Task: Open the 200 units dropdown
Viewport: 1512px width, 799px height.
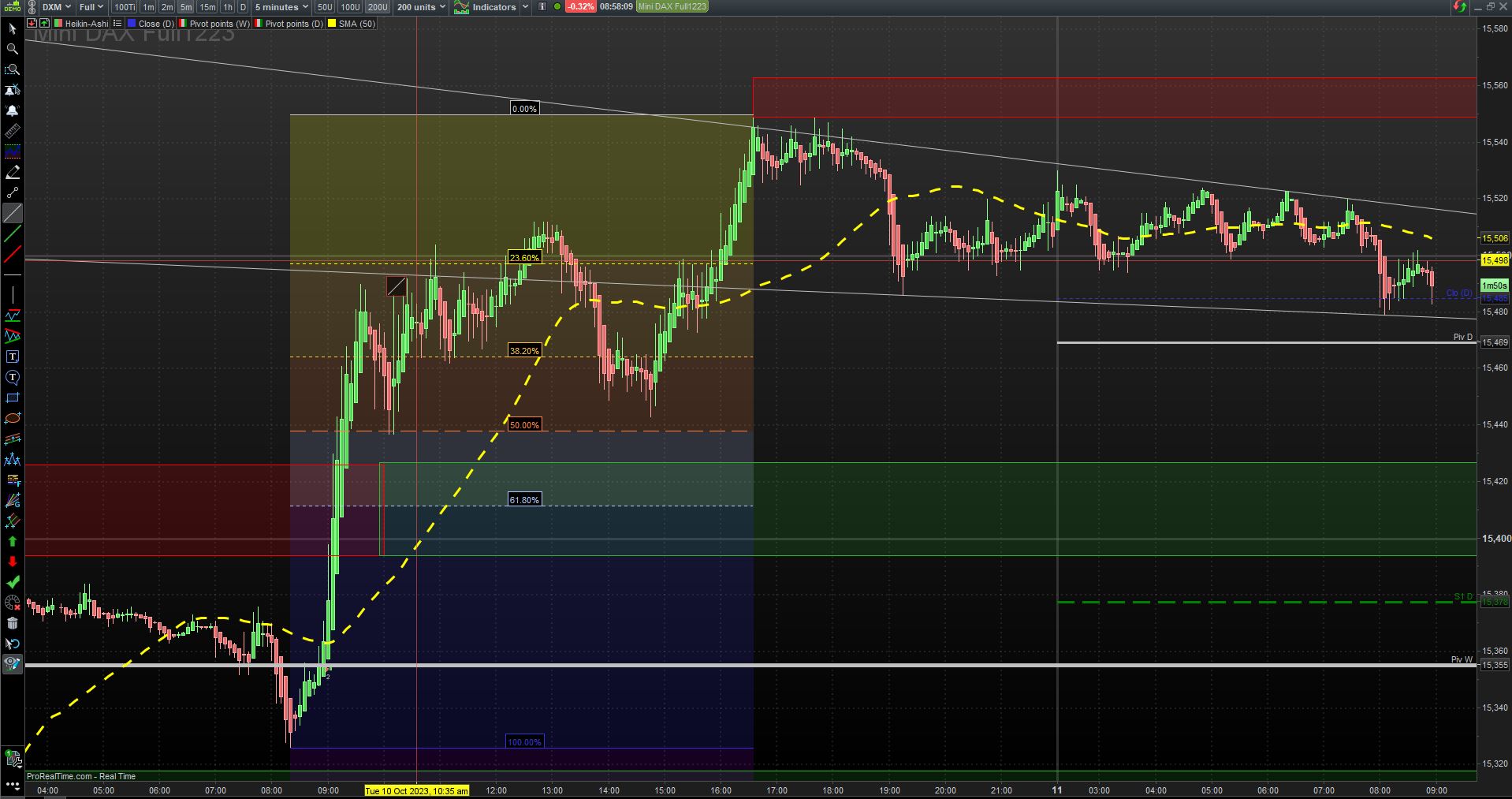Action: (x=421, y=7)
